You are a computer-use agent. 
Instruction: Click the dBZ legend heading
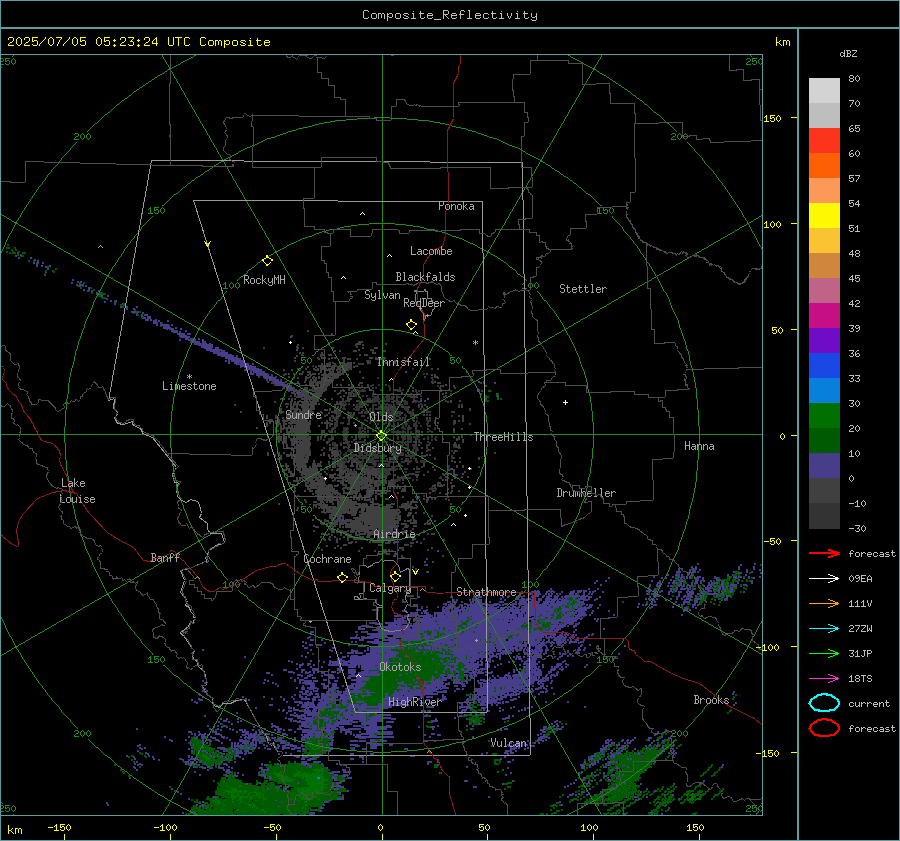point(848,53)
